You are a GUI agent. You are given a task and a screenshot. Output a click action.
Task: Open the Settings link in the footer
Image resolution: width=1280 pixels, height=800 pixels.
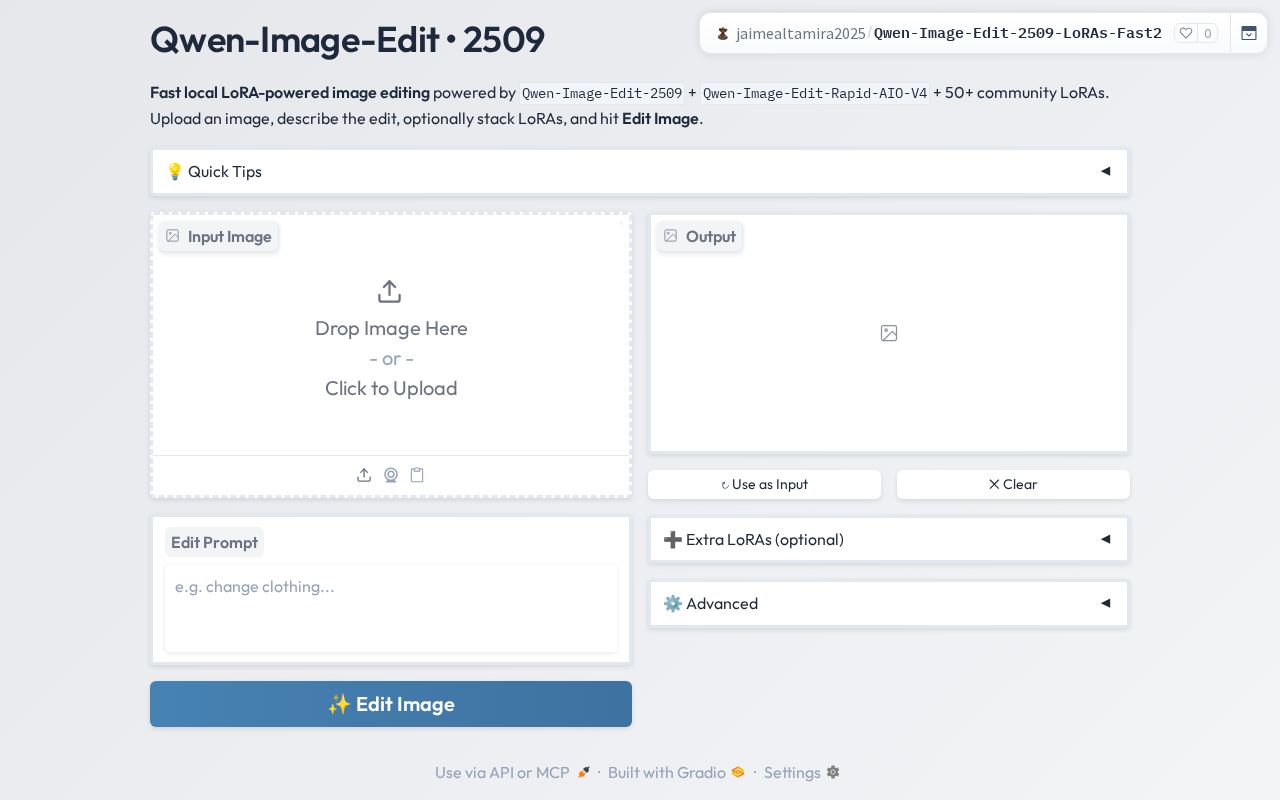point(802,772)
